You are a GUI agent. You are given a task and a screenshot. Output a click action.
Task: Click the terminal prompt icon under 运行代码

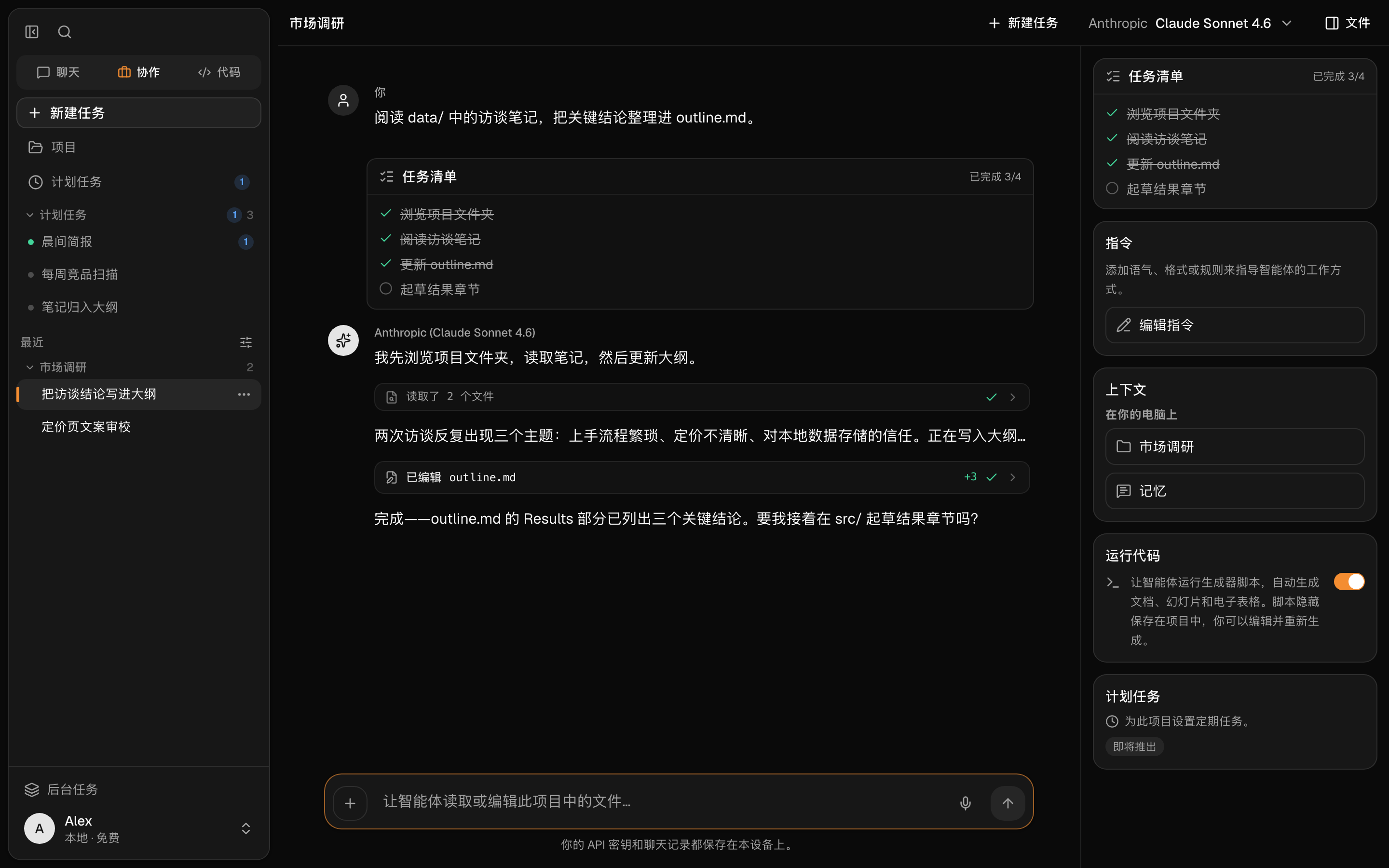[1112, 583]
